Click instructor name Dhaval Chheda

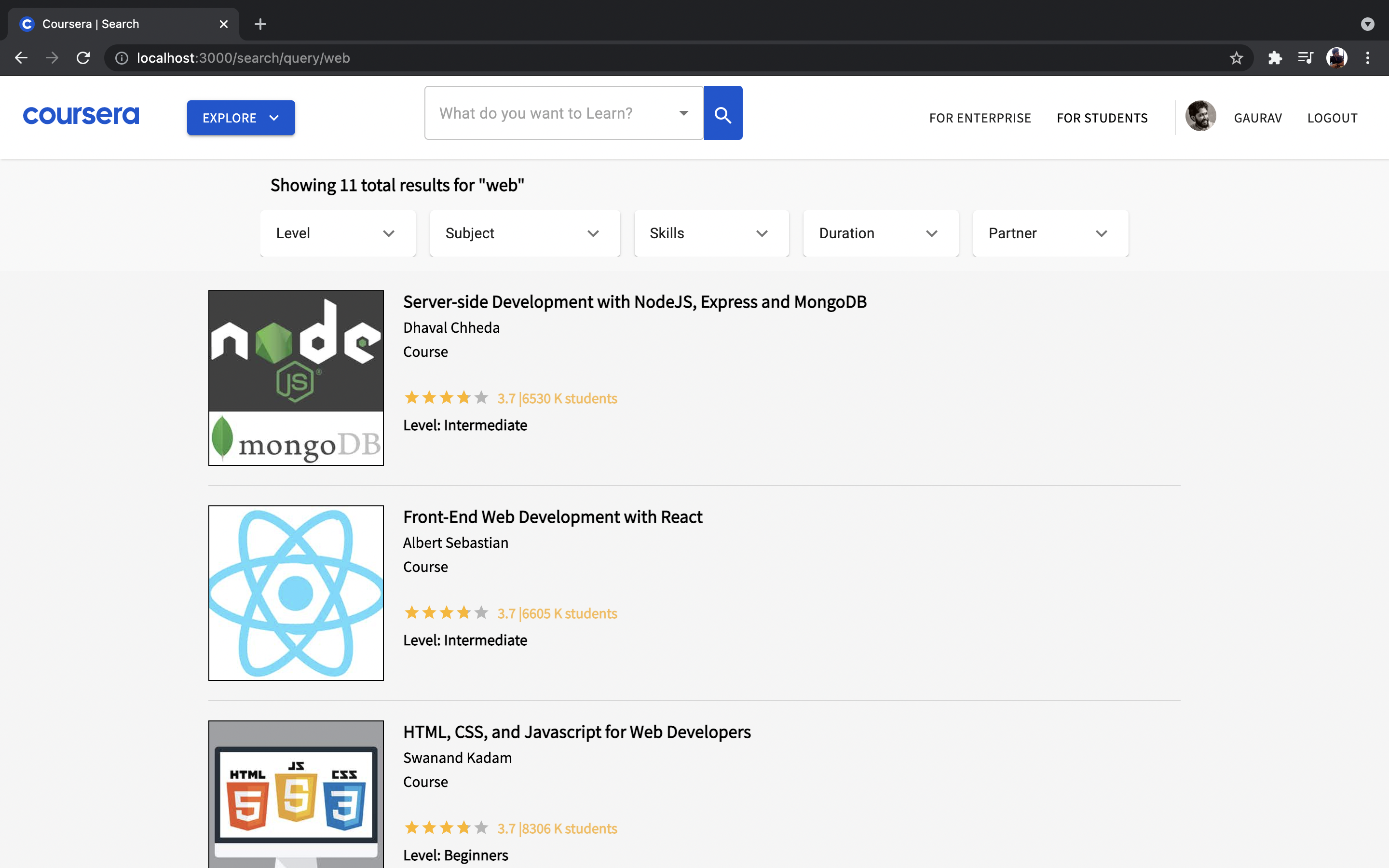click(x=451, y=327)
